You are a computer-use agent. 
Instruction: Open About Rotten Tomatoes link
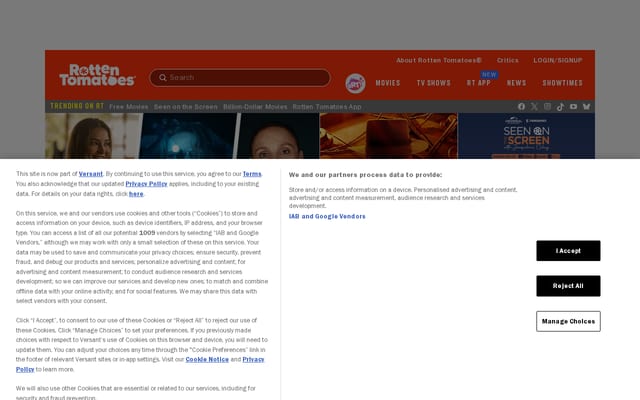439,60
